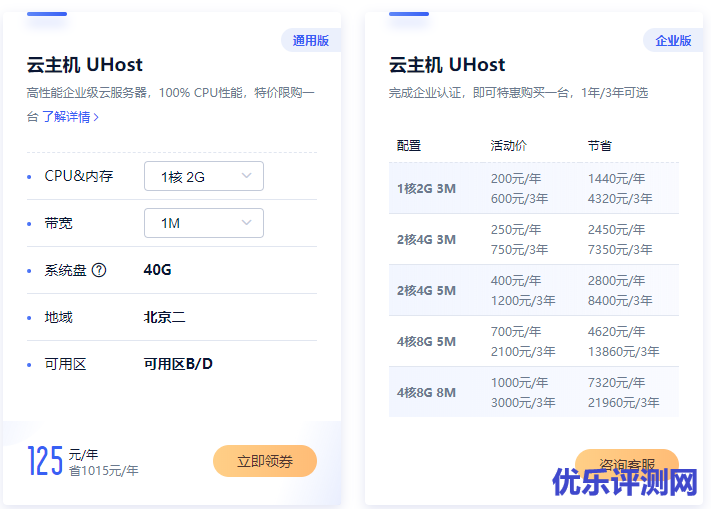Click the 可用区B/D availability zone value
Image resolution: width=711 pixels, height=509 pixels.
pos(178,364)
